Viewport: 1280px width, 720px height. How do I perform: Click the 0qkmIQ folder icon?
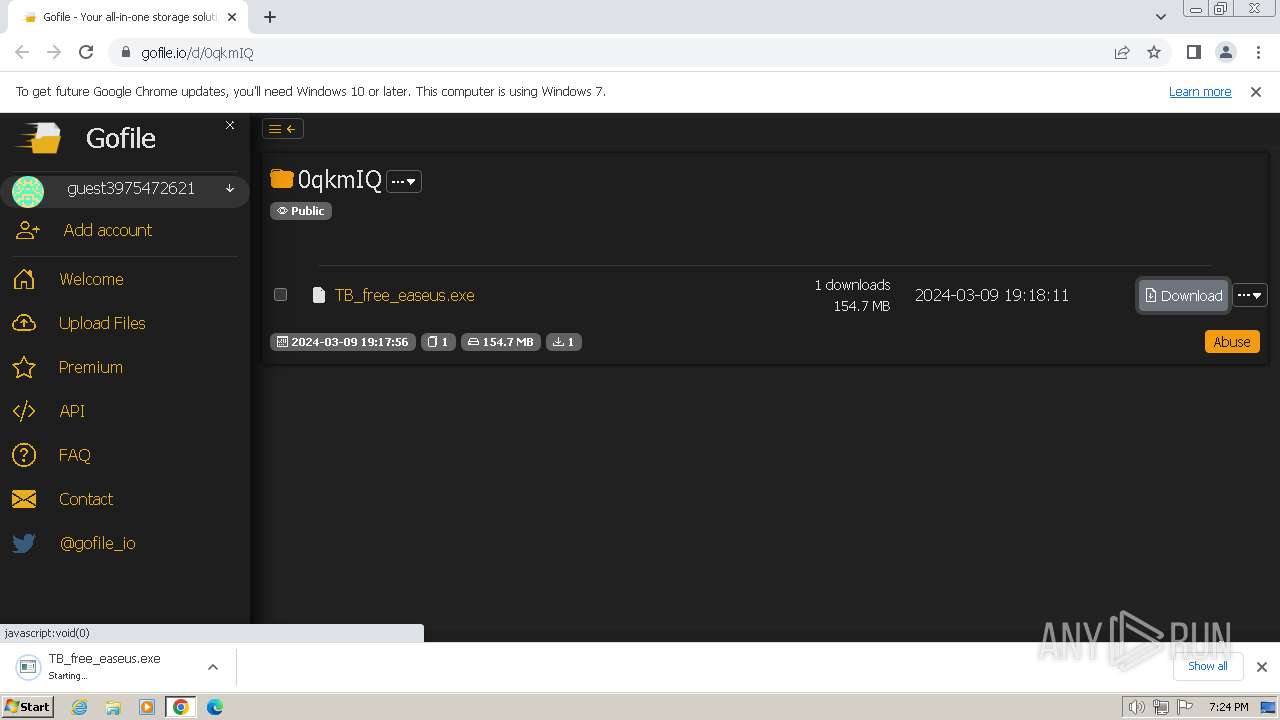(x=282, y=179)
